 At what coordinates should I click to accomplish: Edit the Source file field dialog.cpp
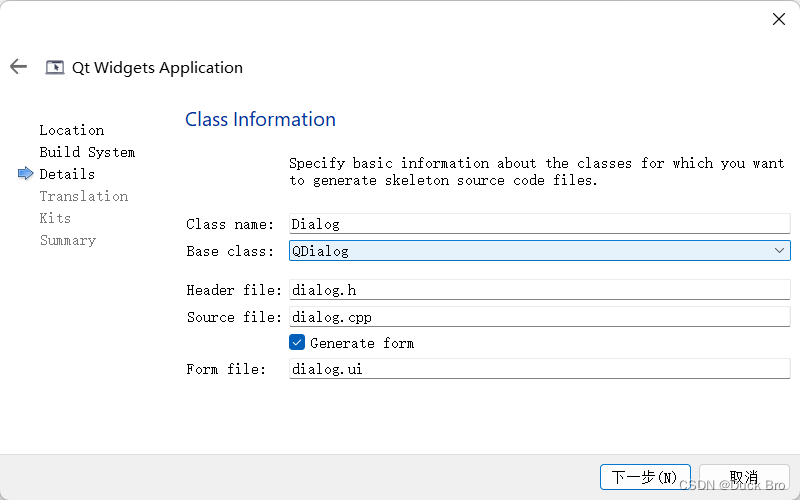tap(540, 317)
